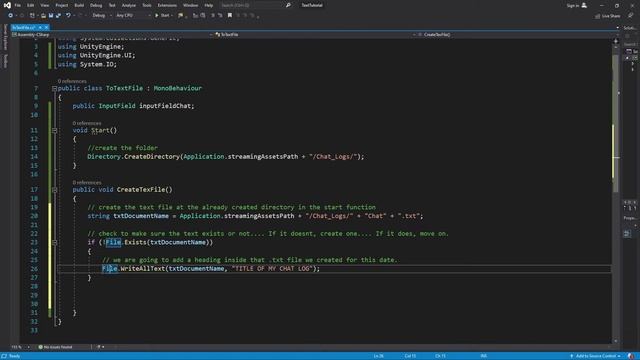Click the references link above ToTextFile class
640x360 pixels.
[72, 81]
